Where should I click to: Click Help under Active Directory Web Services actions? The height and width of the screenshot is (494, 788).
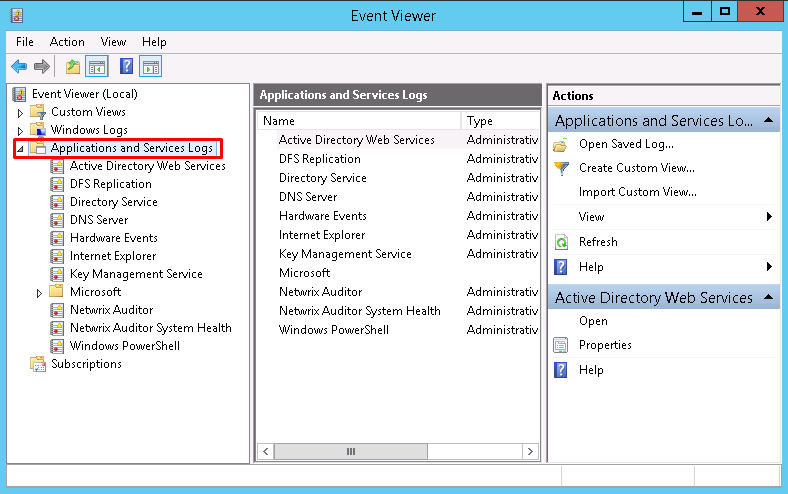(591, 370)
